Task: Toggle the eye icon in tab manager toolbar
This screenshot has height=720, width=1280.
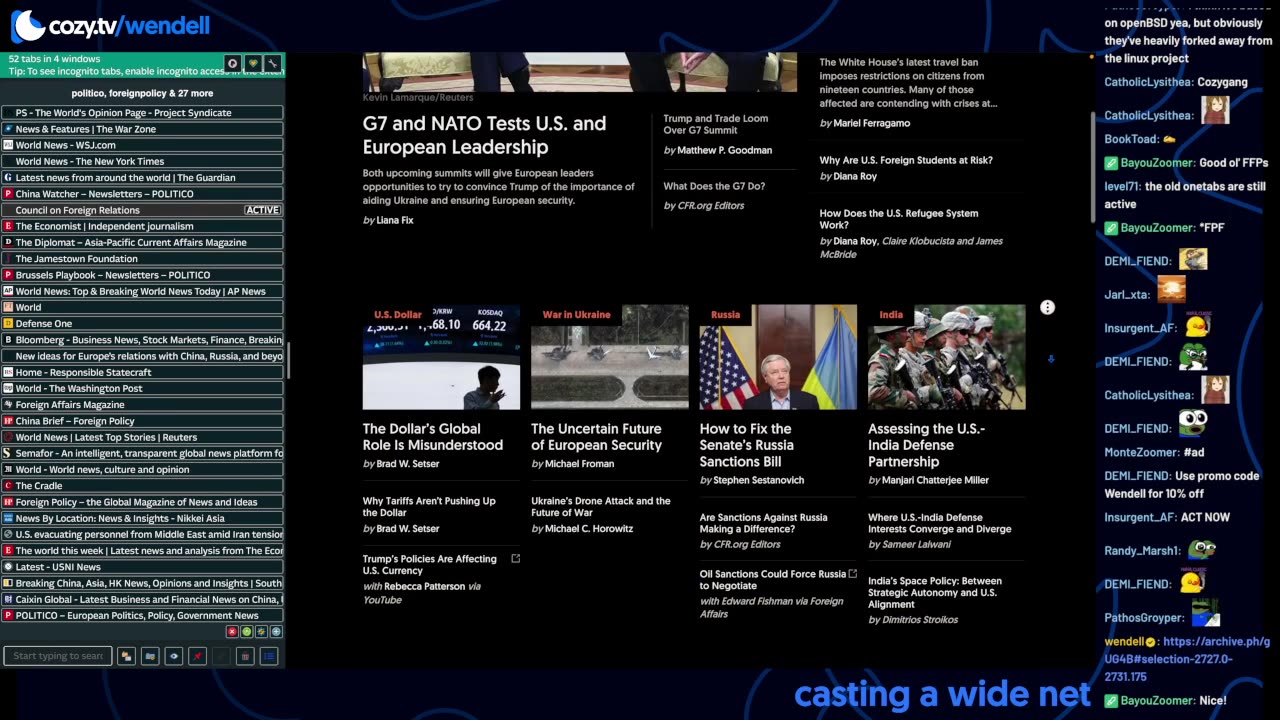Action: tap(174, 656)
